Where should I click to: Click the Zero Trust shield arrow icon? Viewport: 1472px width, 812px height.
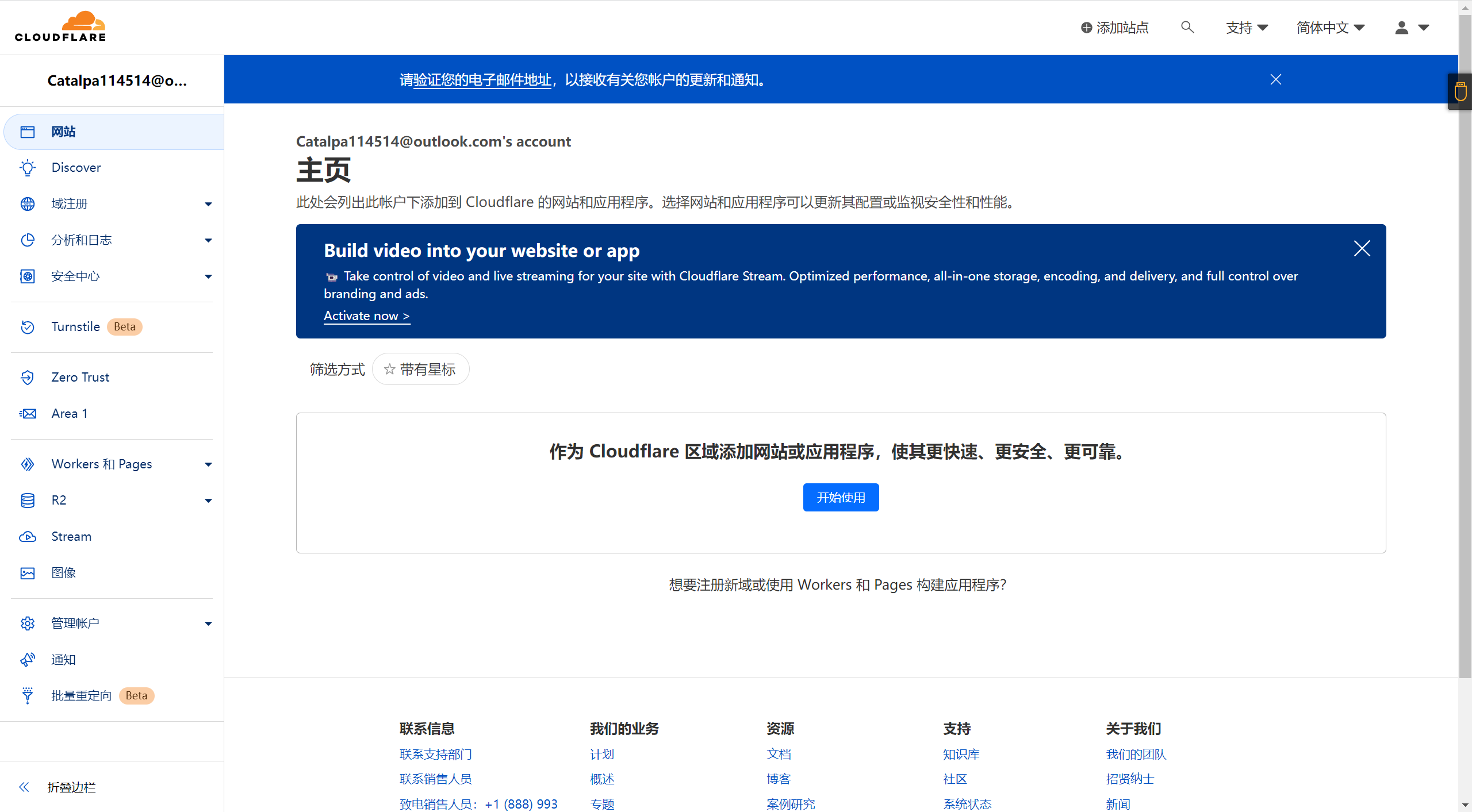point(28,378)
